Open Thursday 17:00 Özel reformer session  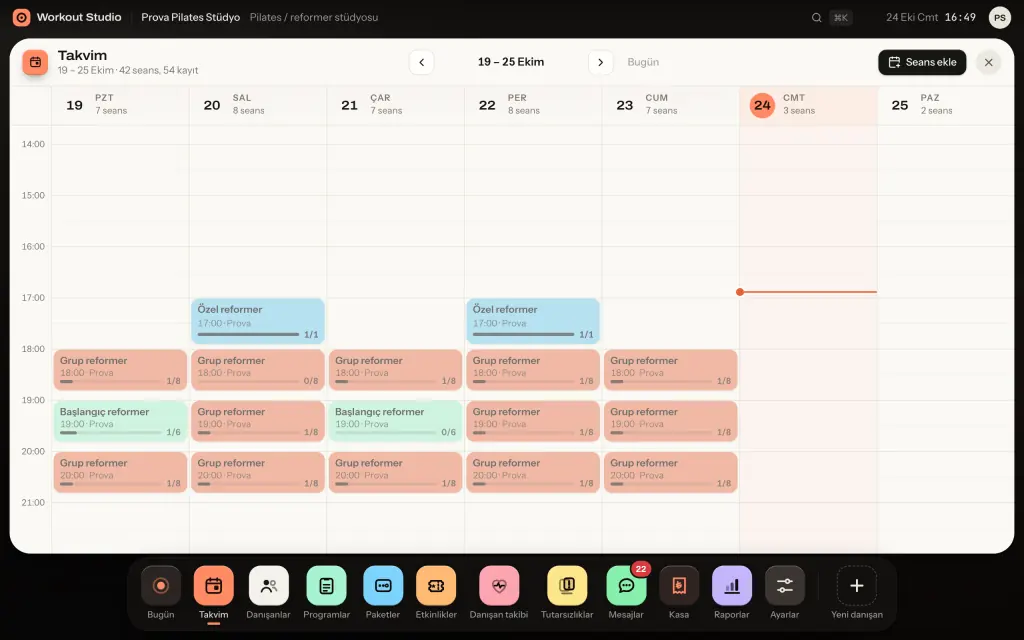pos(533,321)
